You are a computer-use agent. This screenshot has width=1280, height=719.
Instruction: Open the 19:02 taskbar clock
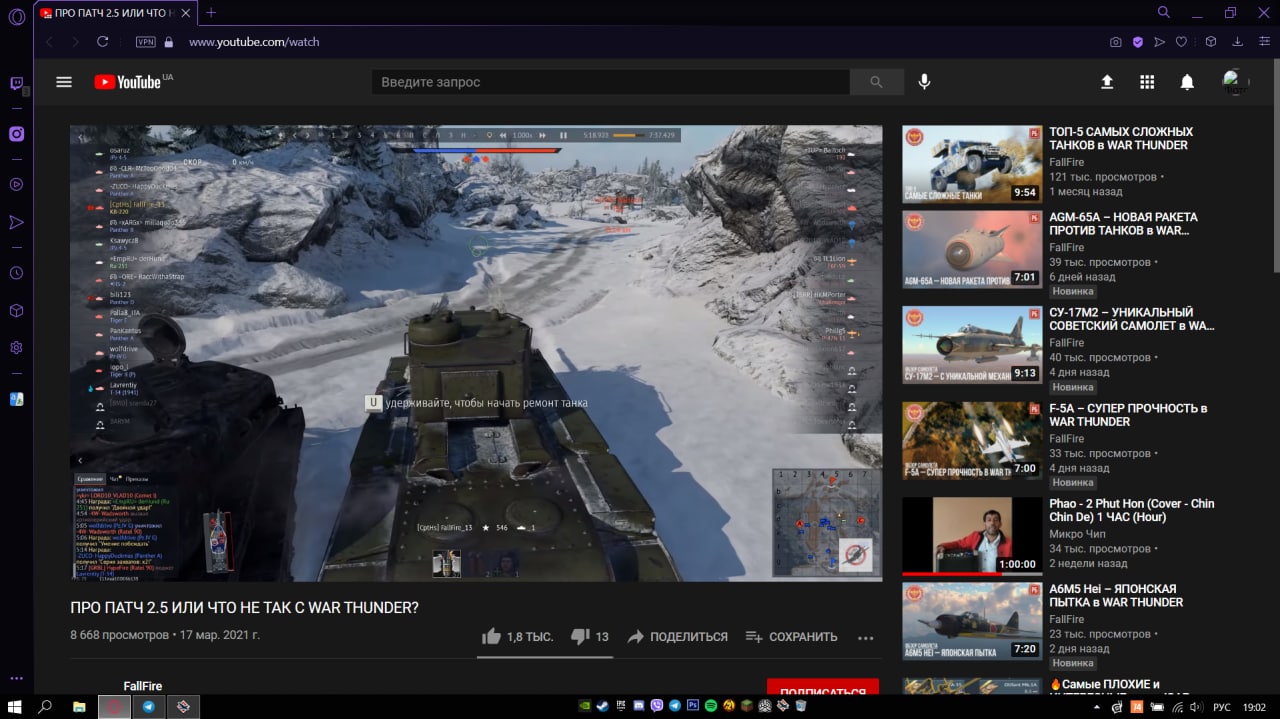tap(1254, 706)
